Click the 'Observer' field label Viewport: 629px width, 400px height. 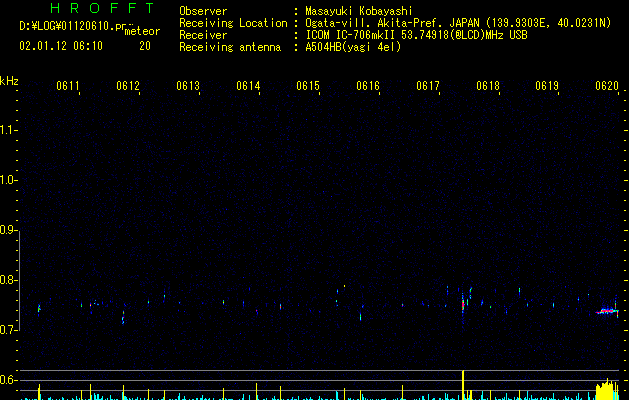(203, 11)
